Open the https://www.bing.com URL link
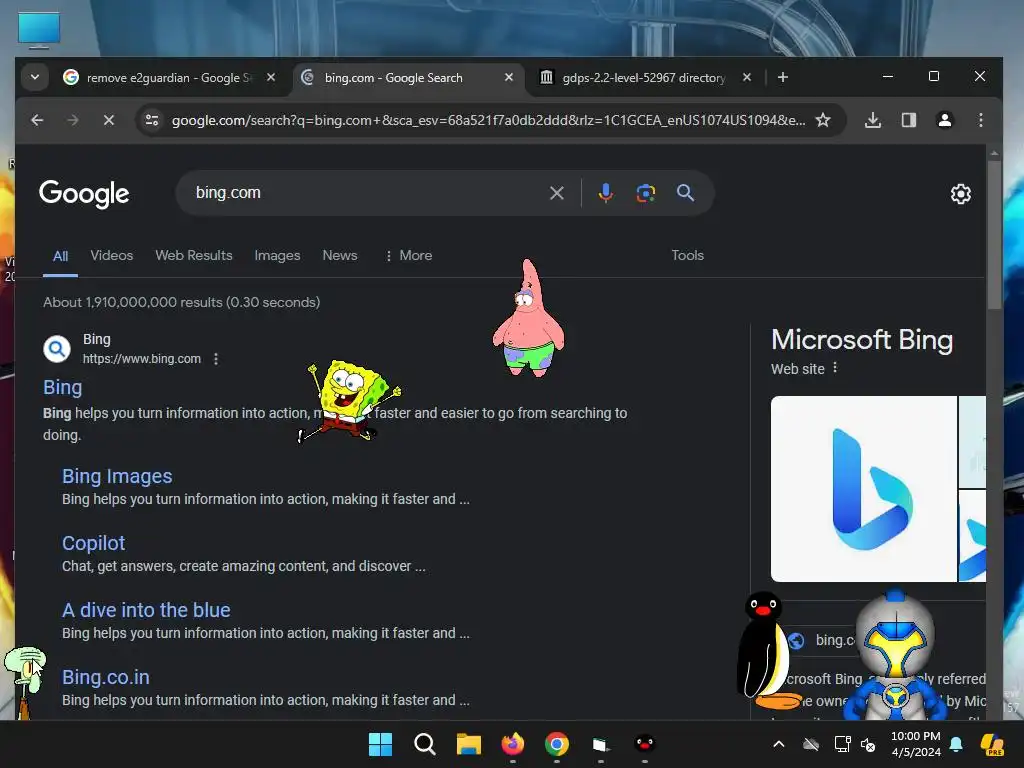Viewport: 1024px width, 768px height. pos(142,359)
